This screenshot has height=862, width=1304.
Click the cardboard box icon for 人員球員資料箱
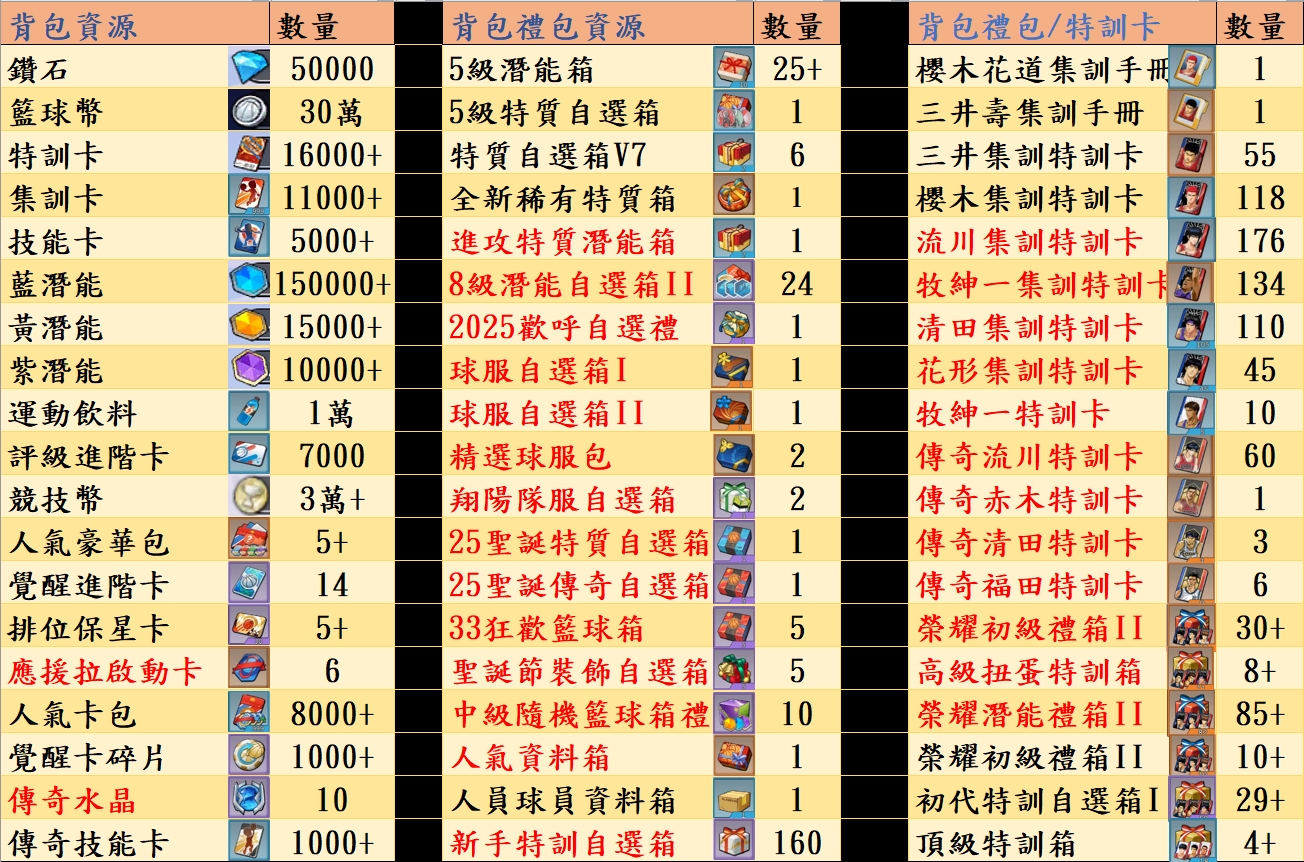733,799
